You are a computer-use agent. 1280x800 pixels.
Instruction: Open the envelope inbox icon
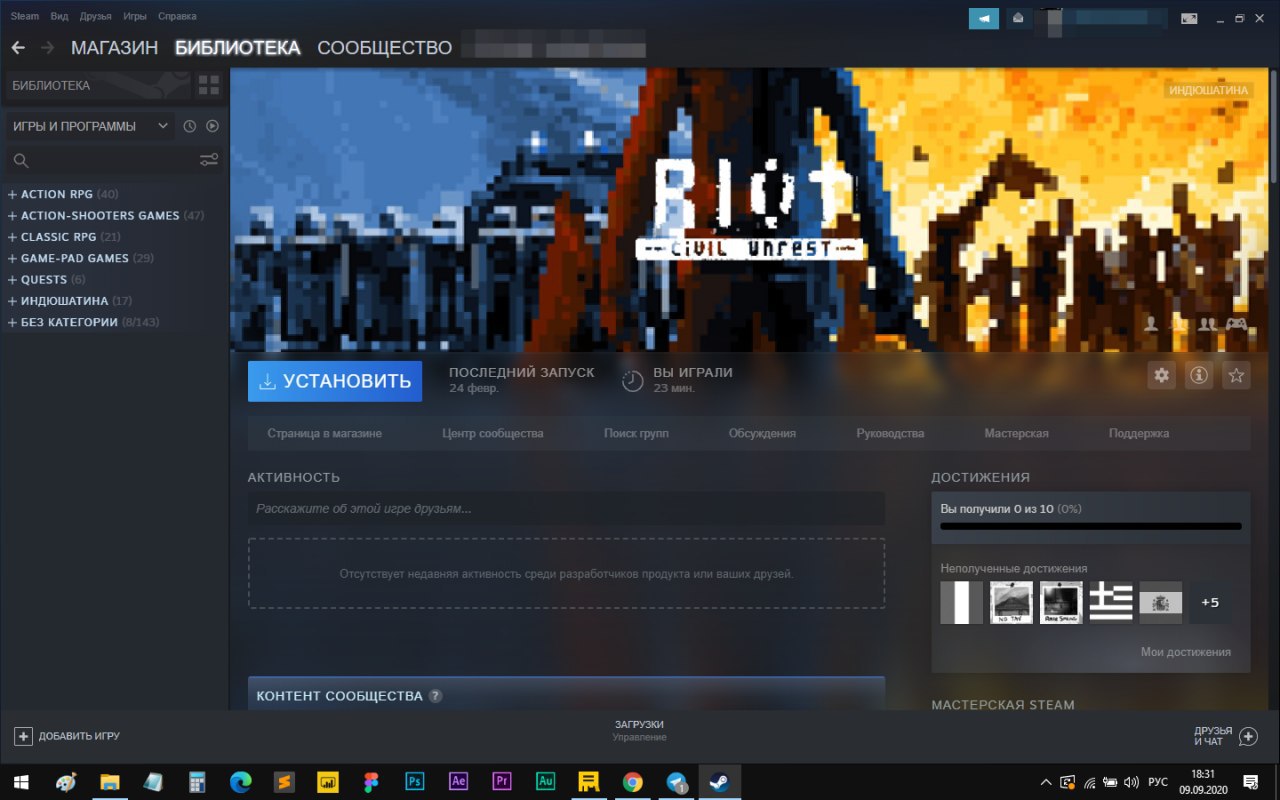point(1018,18)
